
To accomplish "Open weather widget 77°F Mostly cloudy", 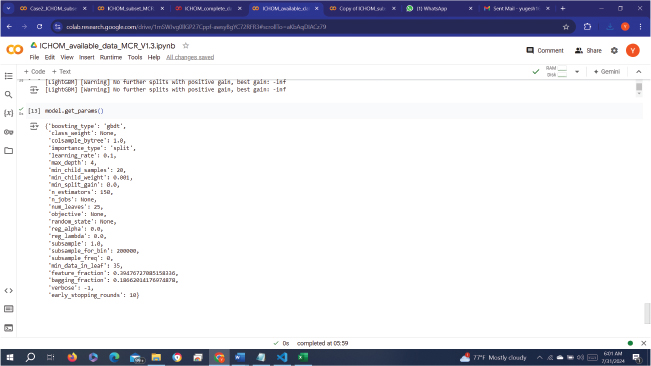I will pyautogui.click(x=493, y=357).
